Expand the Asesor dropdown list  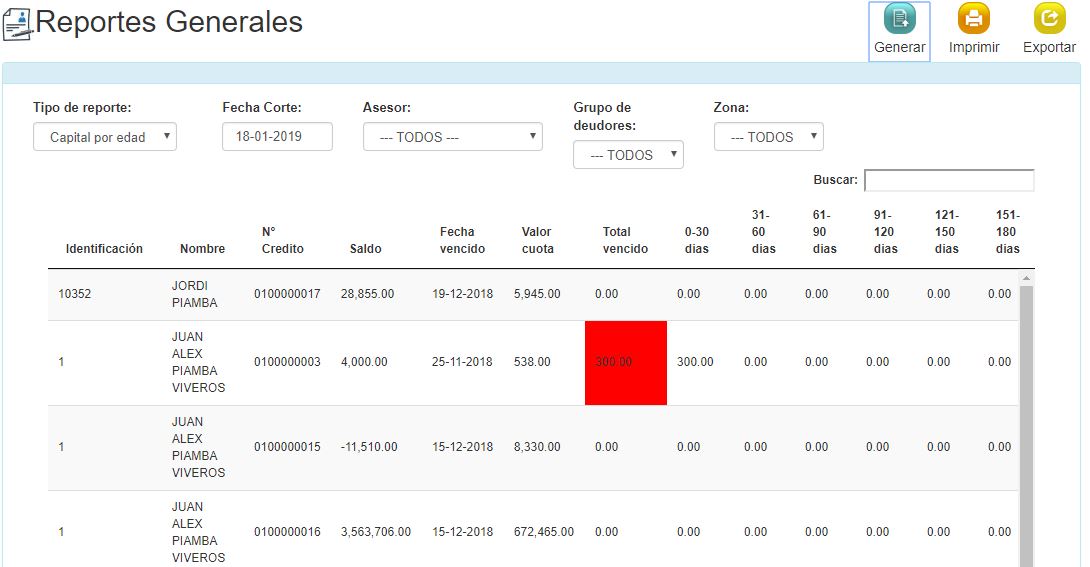452,137
